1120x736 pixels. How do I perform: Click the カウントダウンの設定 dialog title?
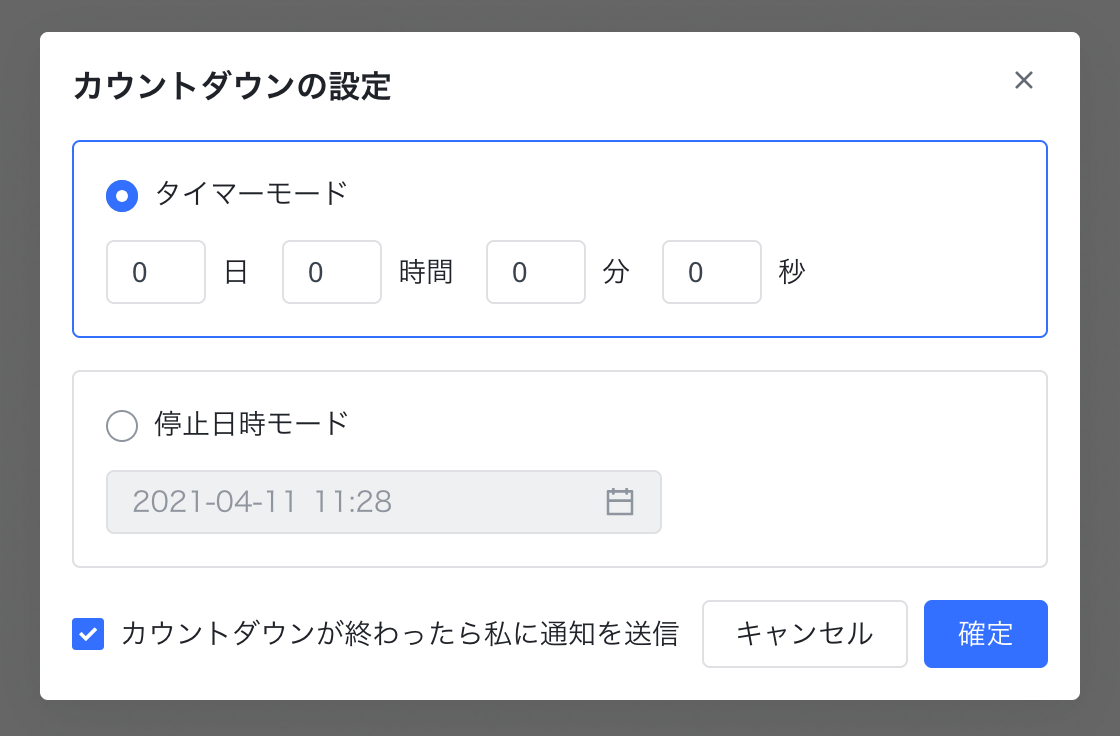(x=232, y=87)
